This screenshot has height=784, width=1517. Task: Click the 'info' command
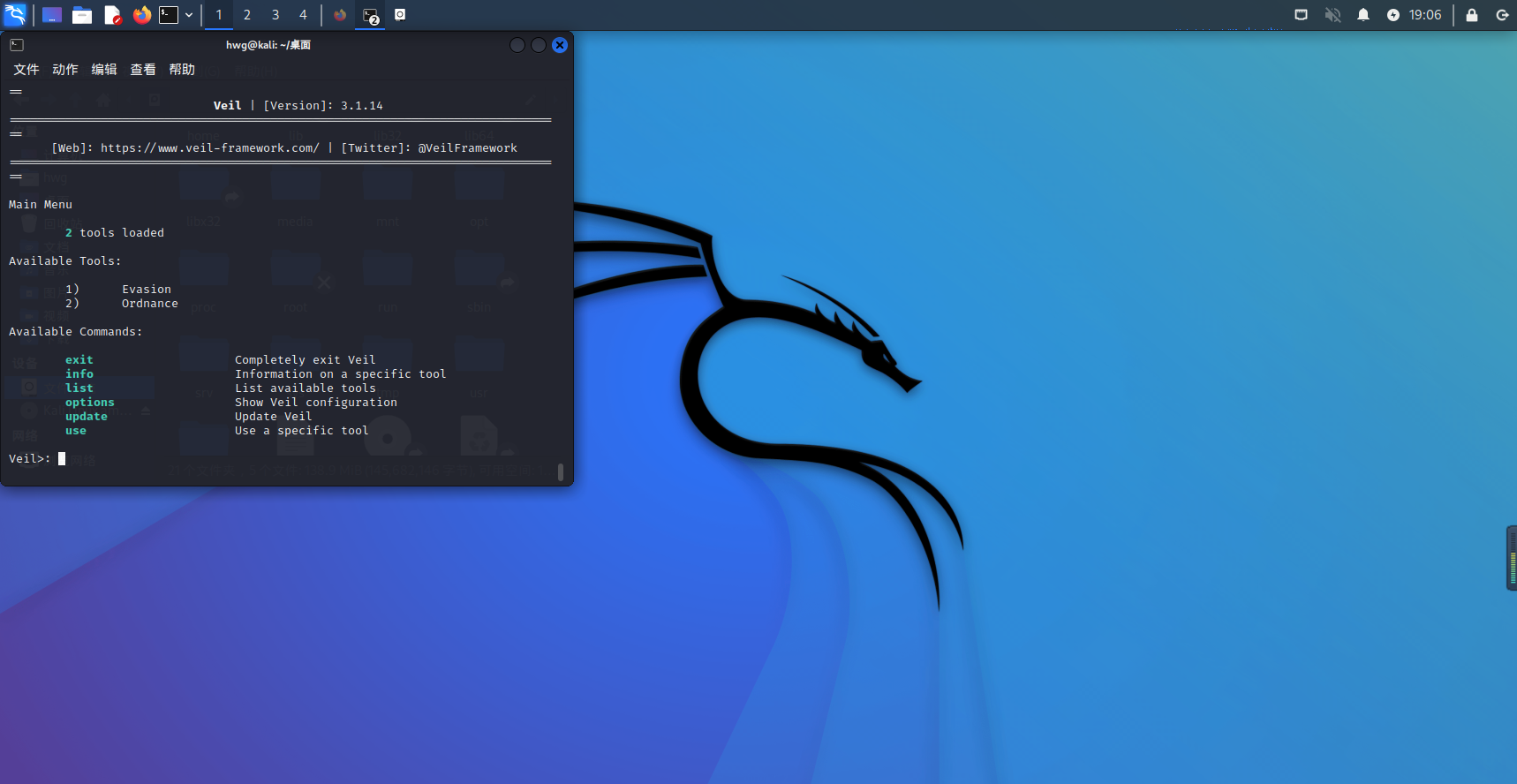pos(79,374)
